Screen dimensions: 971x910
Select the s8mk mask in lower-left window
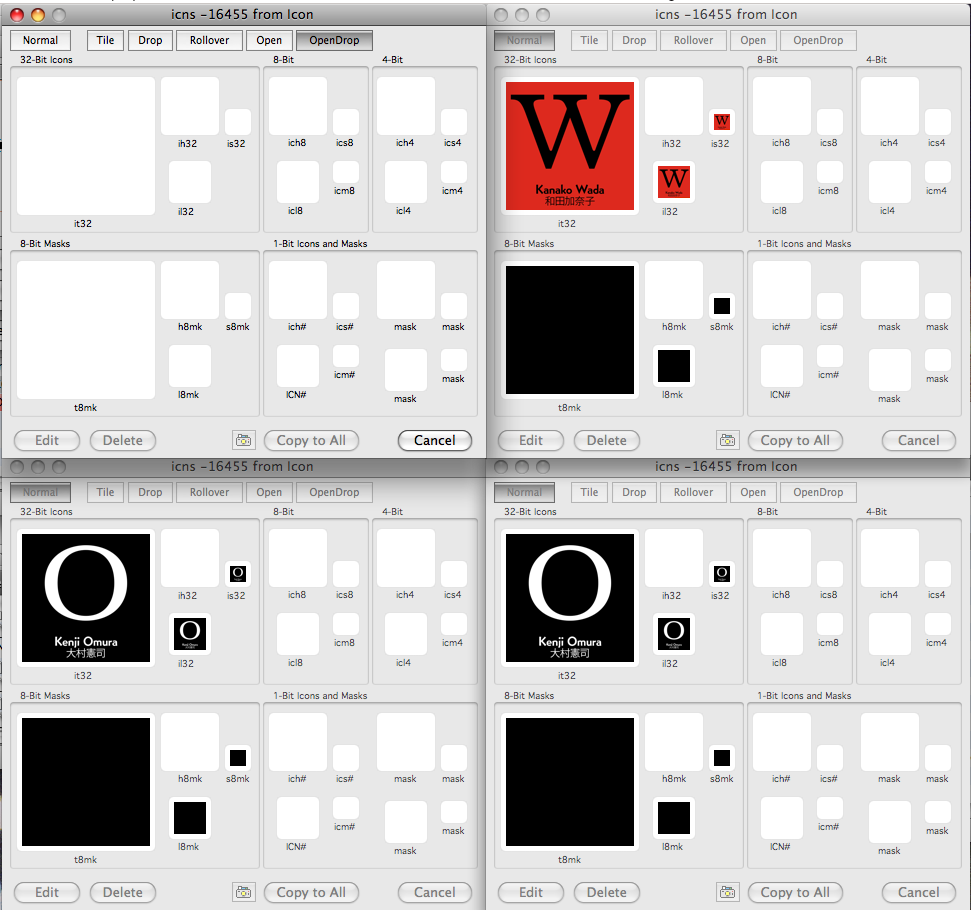238,758
